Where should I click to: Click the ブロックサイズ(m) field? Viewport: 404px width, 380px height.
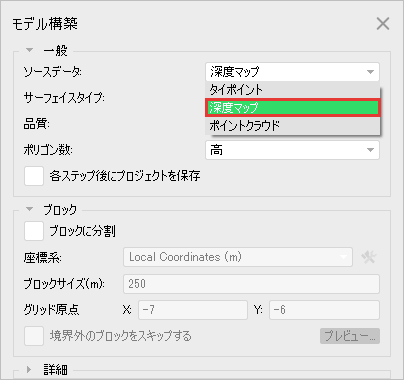tap(251, 284)
